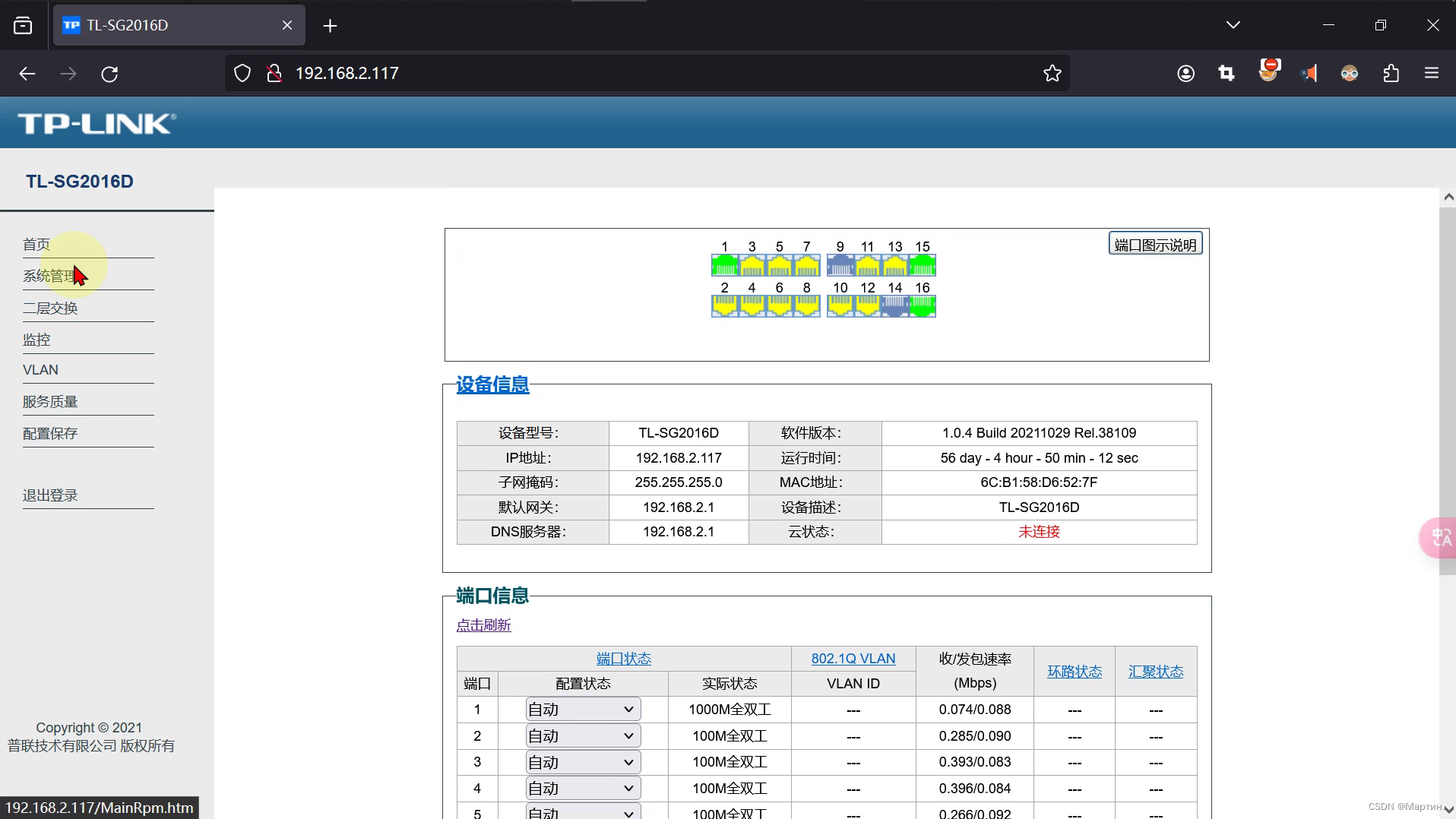
Task: Go back with browser back arrow
Action: [27, 74]
